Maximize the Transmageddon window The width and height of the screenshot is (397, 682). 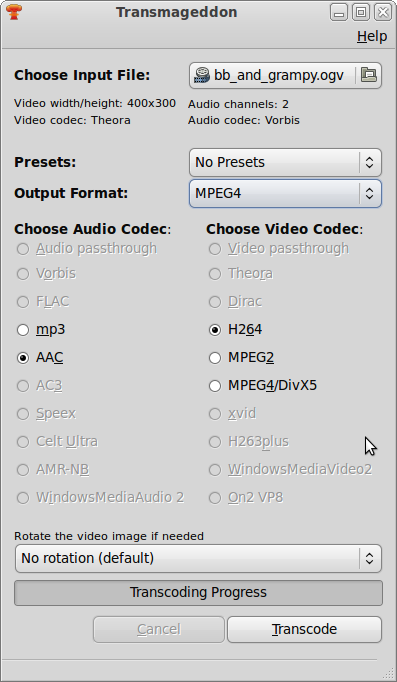(360, 12)
